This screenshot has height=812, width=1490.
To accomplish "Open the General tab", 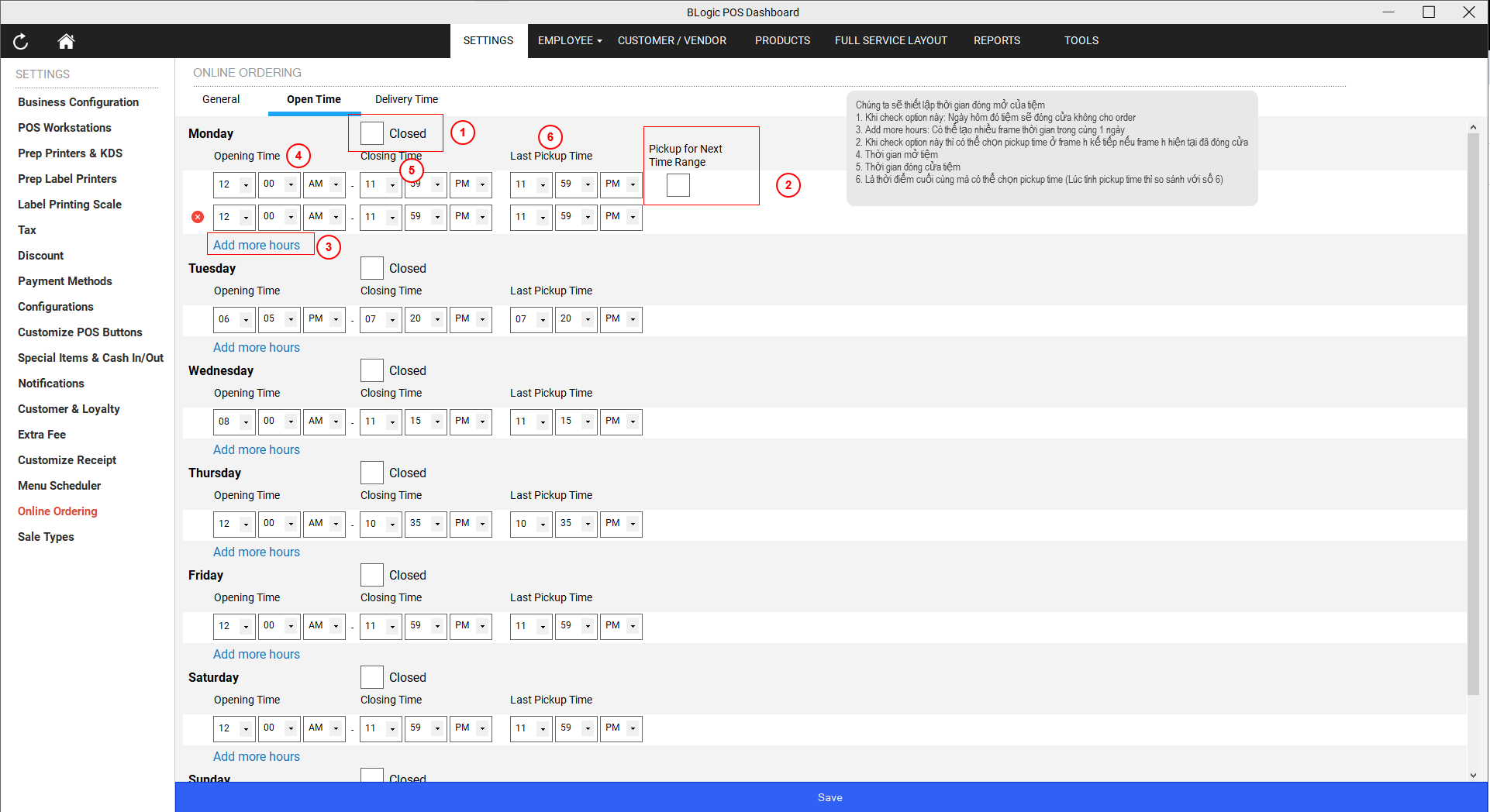I will coord(221,99).
